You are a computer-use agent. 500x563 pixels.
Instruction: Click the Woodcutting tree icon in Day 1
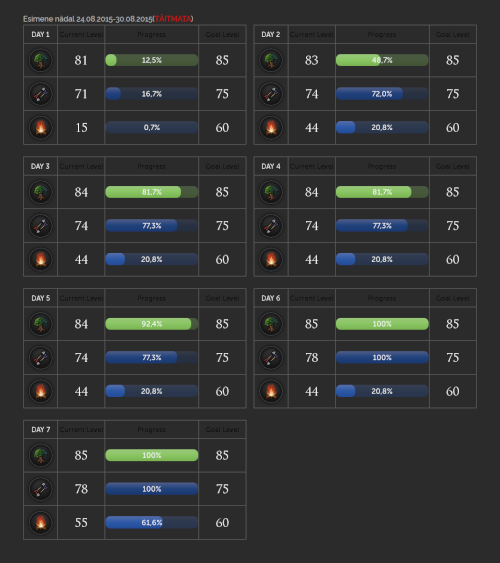[x=41, y=60]
